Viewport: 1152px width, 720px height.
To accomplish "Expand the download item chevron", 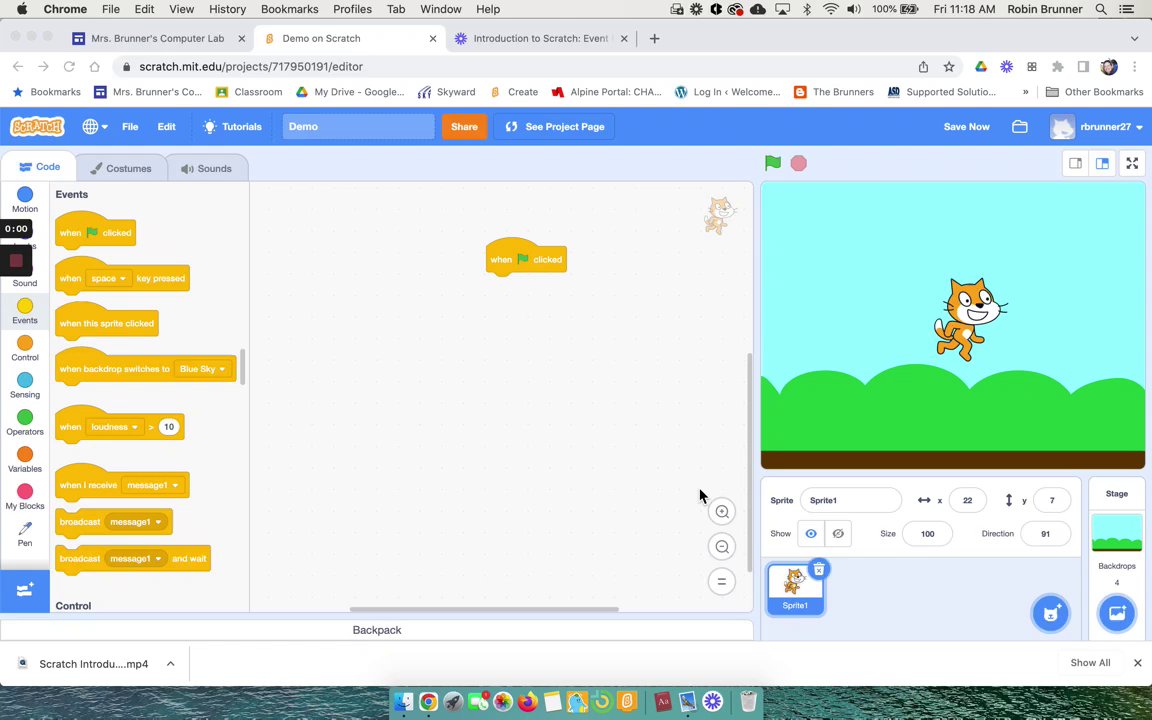I will (170, 663).
